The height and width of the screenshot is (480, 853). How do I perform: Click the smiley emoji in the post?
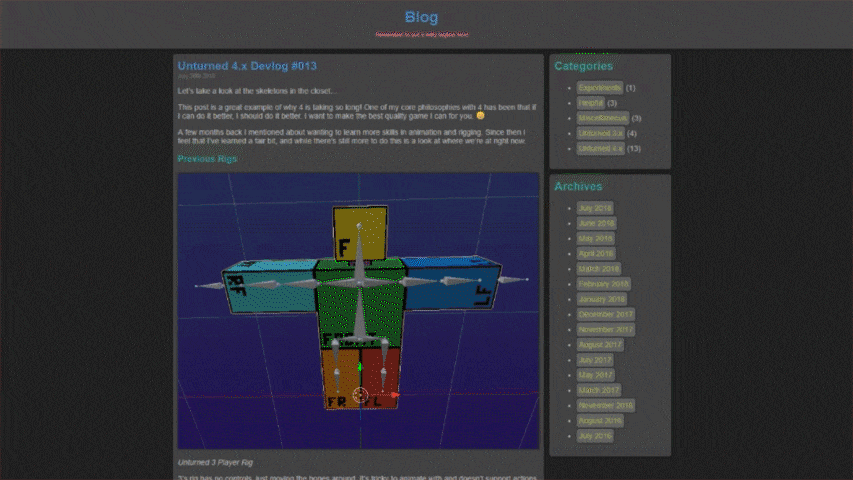click(x=480, y=115)
